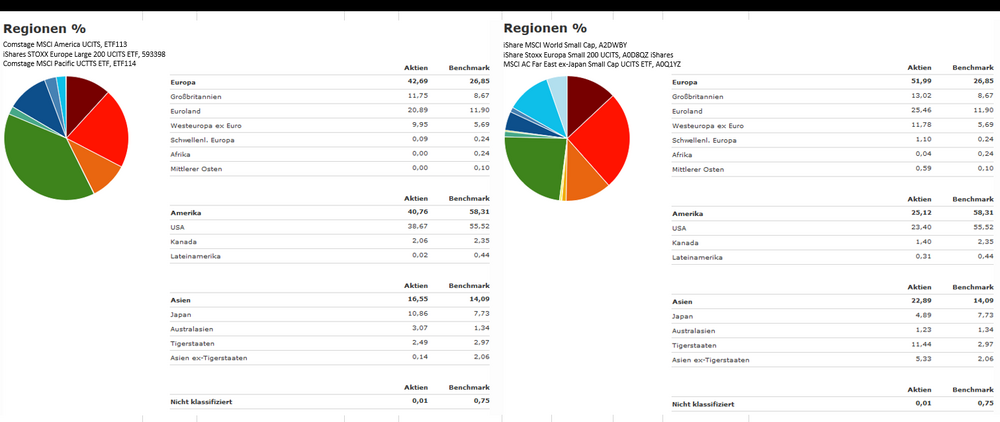Select Schwellenl. Europa value 0,09
1000x422 pixels.
tap(420, 139)
